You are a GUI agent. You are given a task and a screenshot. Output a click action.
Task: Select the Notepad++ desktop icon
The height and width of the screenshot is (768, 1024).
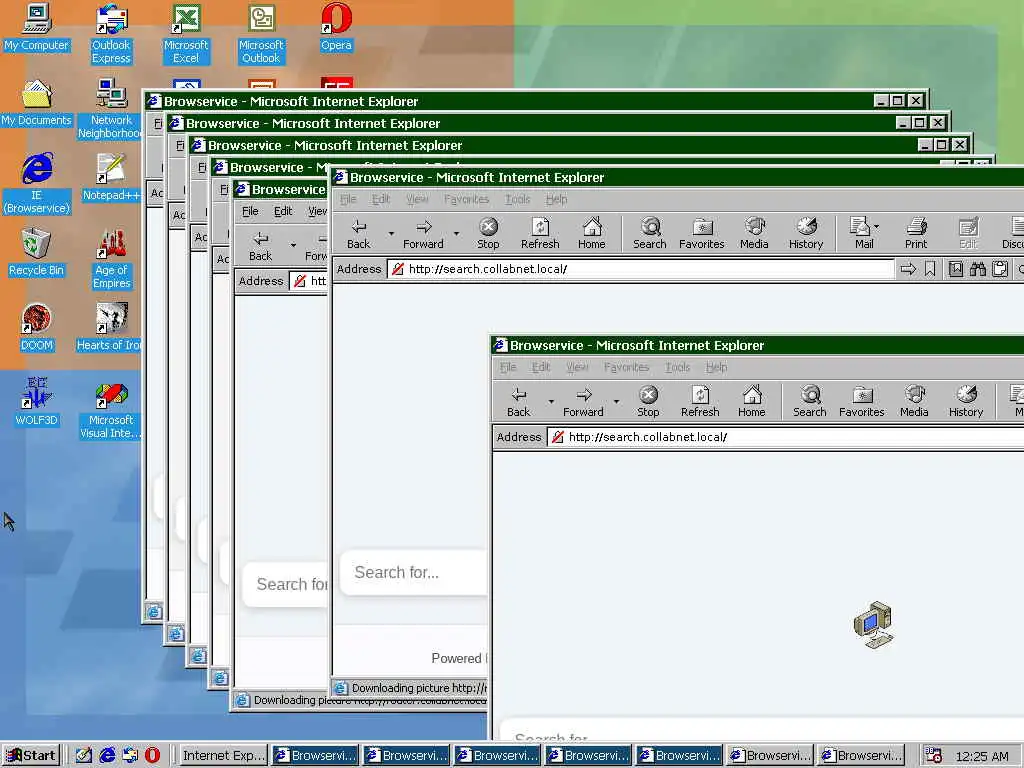click(x=111, y=177)
